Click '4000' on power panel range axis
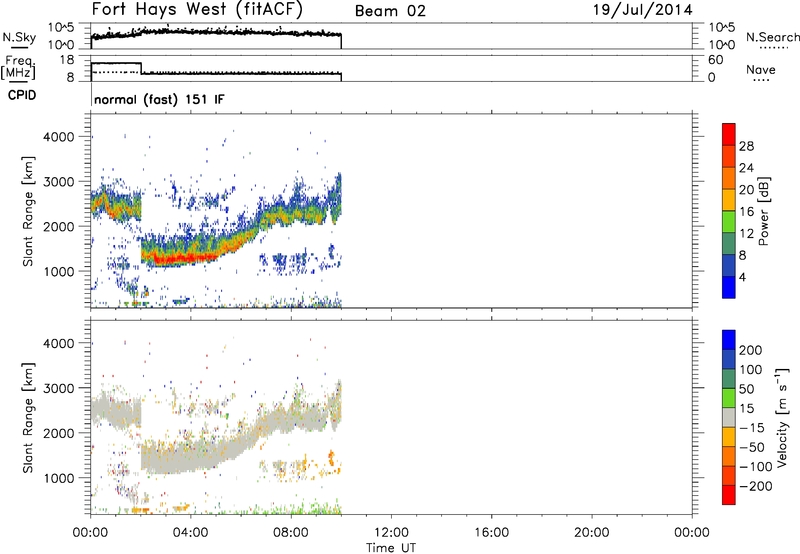This screenshot has height=554, width=800. pyautogui.click(x=59, y=137)
